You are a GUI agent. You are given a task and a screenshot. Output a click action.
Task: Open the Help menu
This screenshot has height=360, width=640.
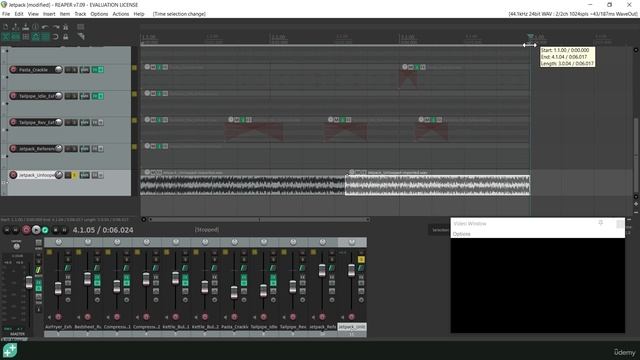point(139,14)
